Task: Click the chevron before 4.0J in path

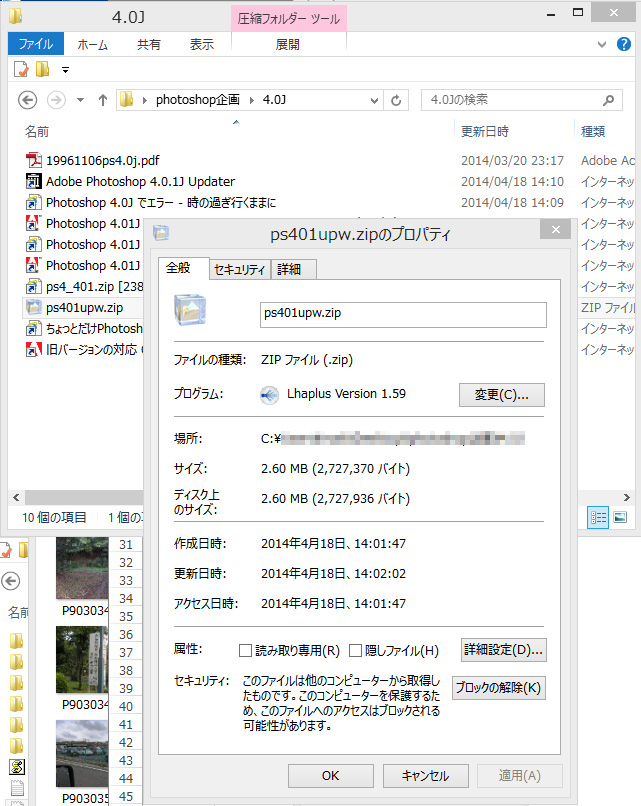Action: point(252,100)
